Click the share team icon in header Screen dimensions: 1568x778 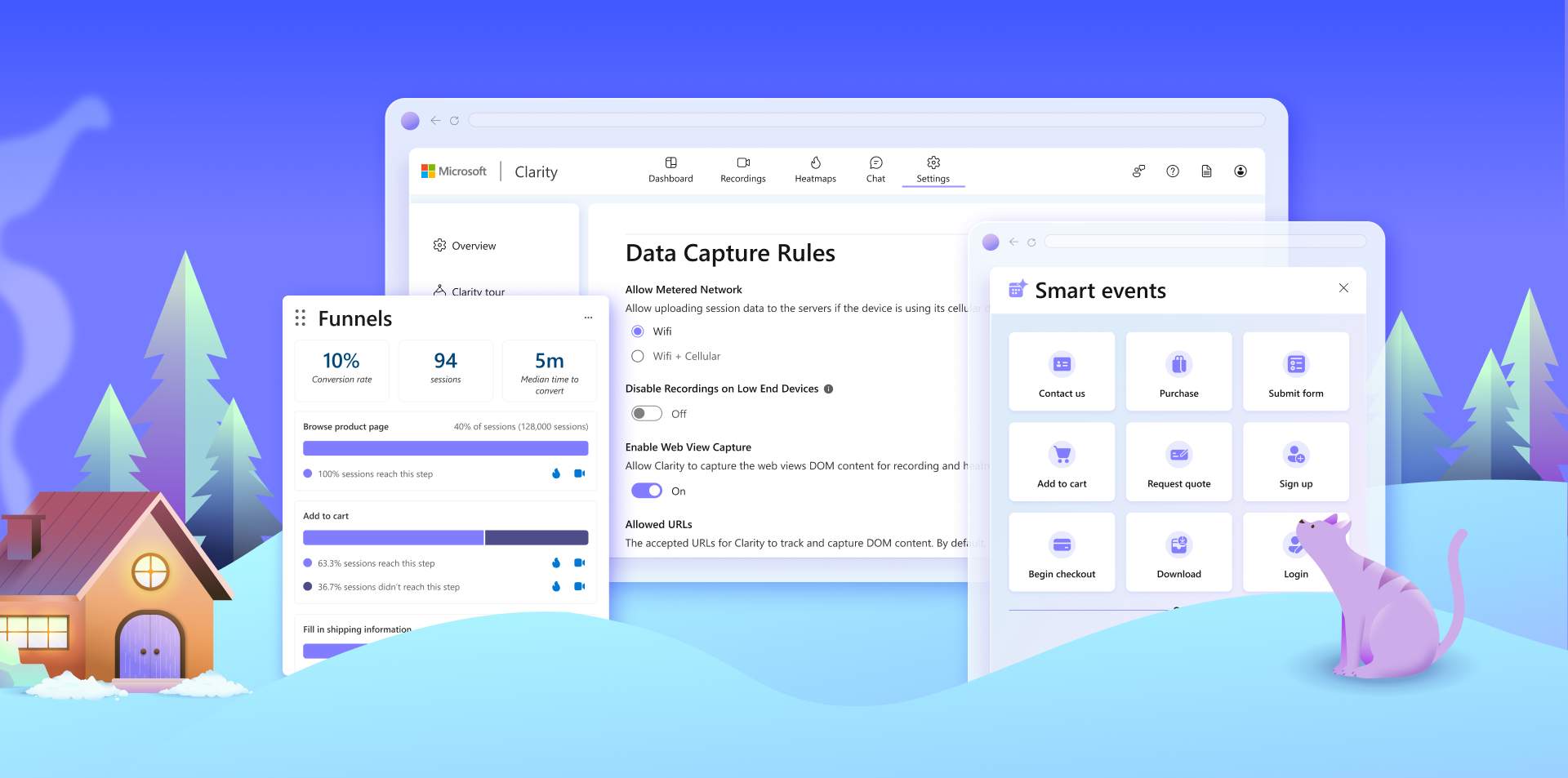pos(1138,171)
